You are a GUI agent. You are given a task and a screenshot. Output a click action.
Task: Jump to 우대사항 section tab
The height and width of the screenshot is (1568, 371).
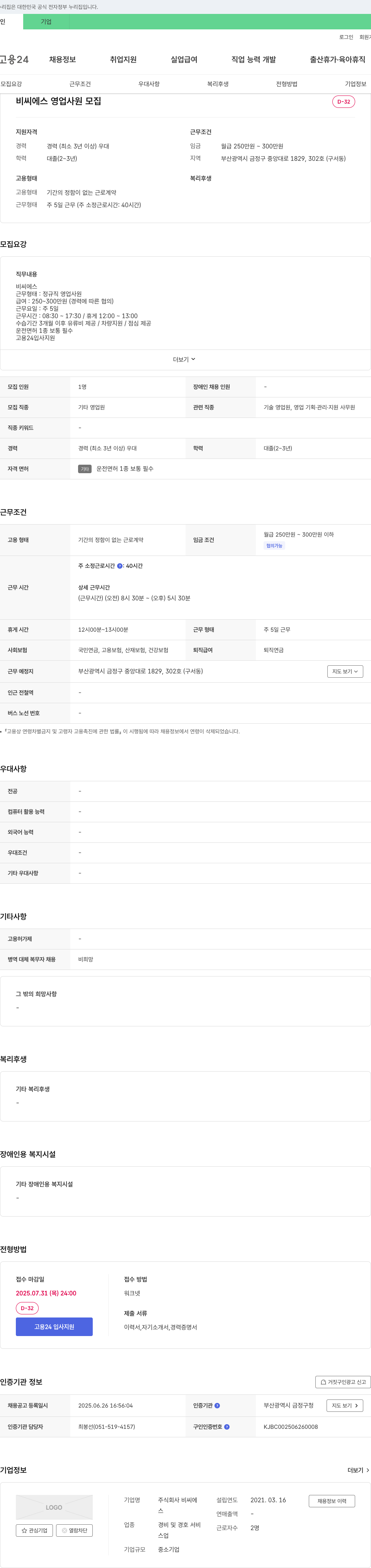pos(149,84)
